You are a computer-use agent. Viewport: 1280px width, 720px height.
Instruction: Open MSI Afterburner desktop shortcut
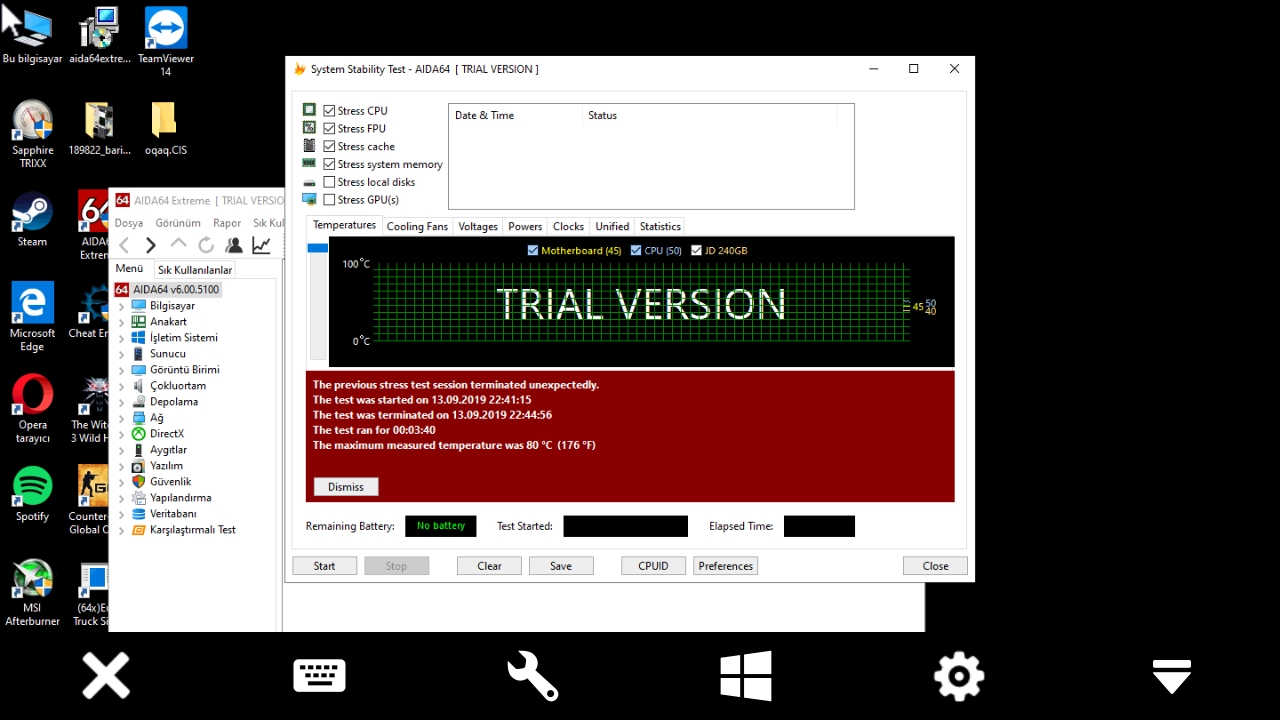[32, 593]
